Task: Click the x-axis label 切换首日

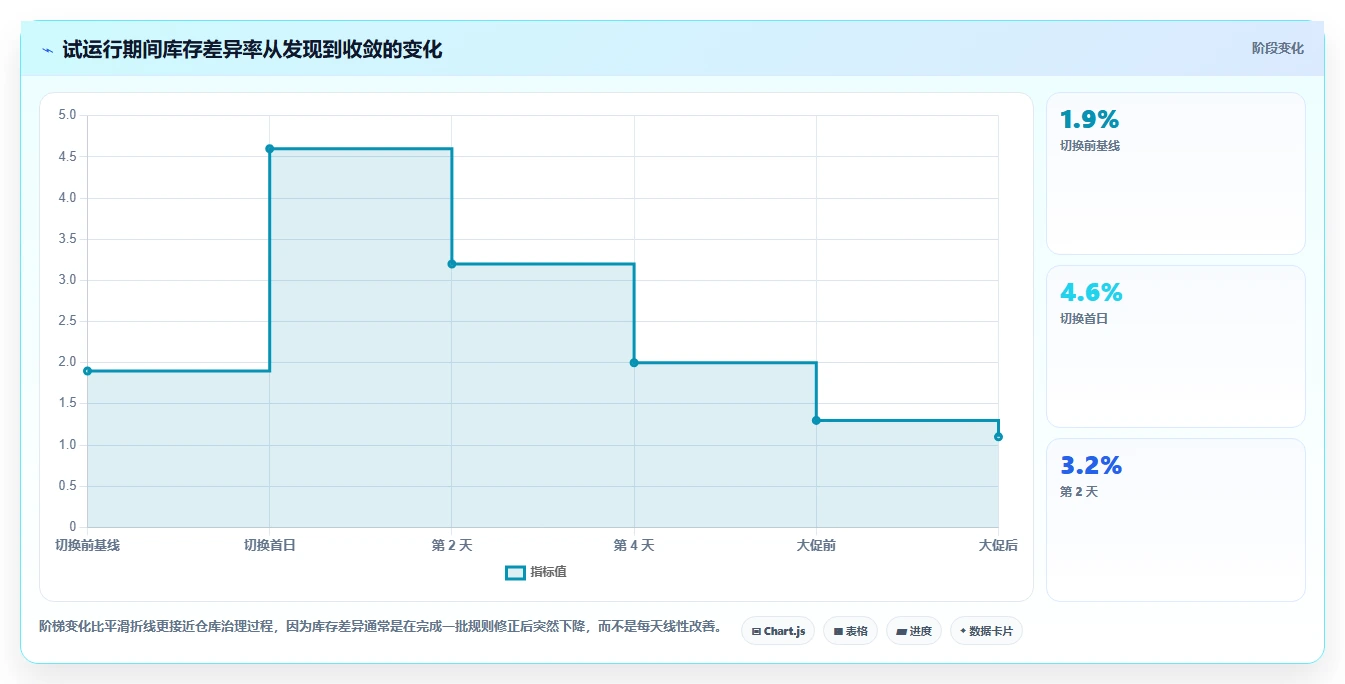Action: [x=270, y=545]
